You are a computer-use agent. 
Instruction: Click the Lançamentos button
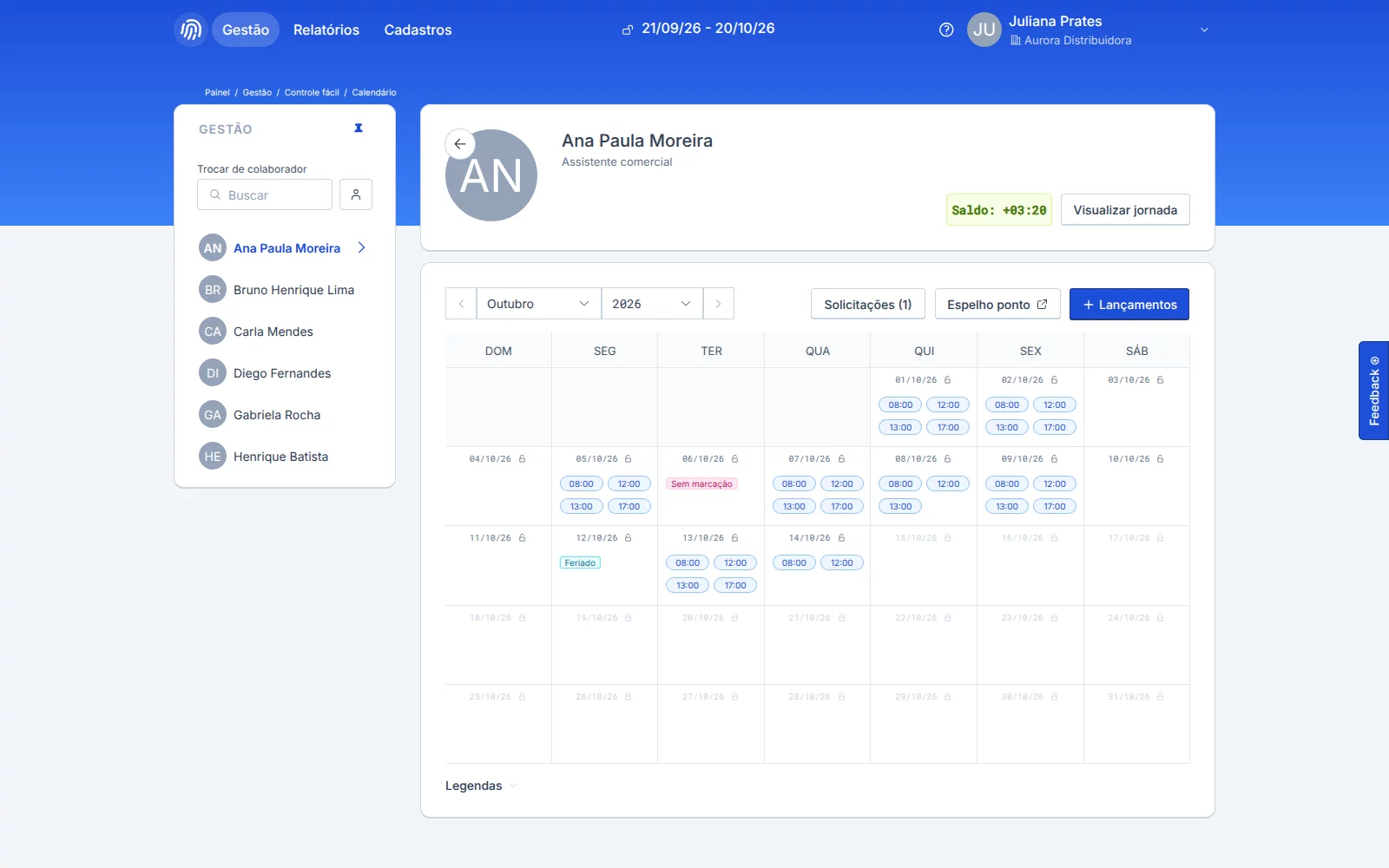1129,305
